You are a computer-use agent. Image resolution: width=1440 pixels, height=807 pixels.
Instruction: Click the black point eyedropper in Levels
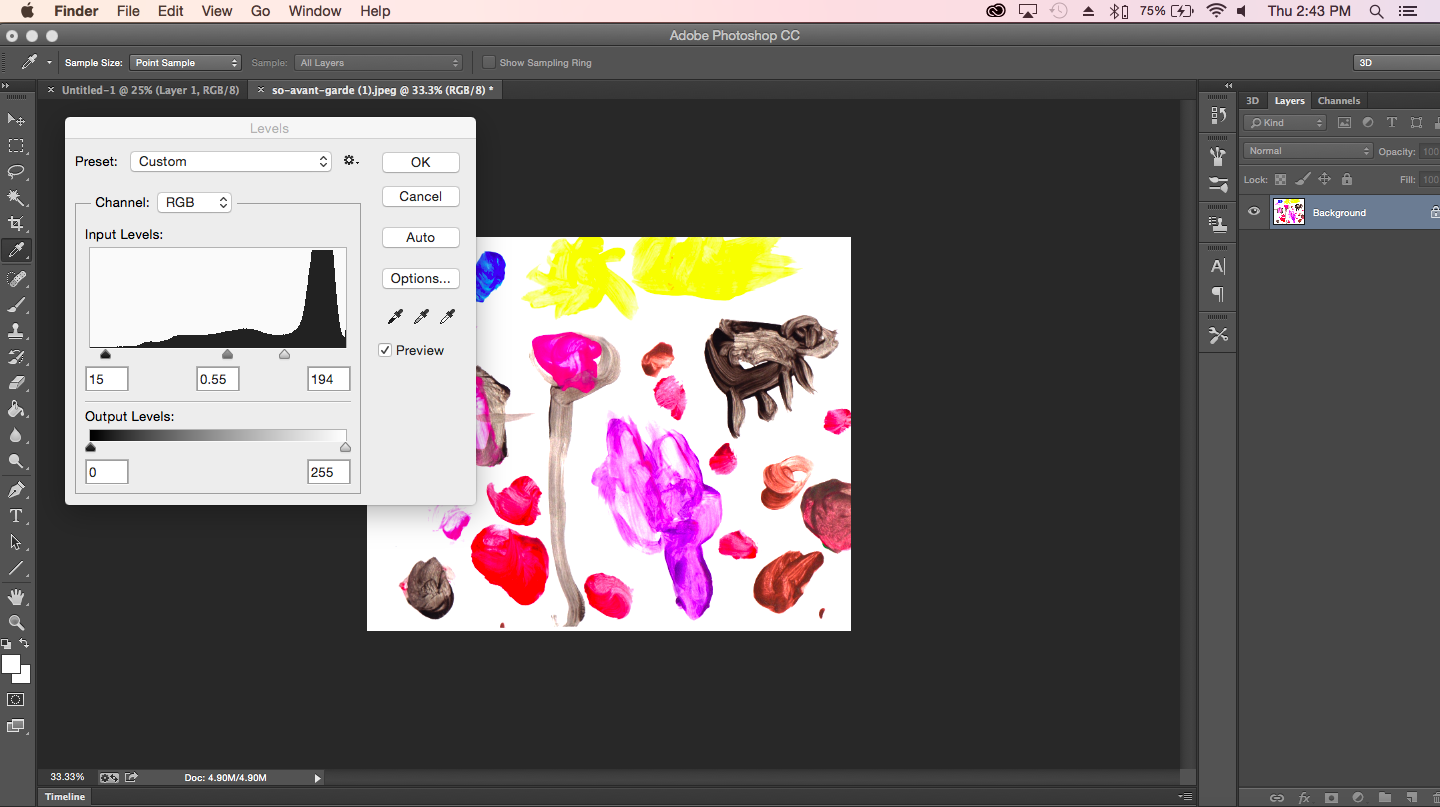(395, 317)
